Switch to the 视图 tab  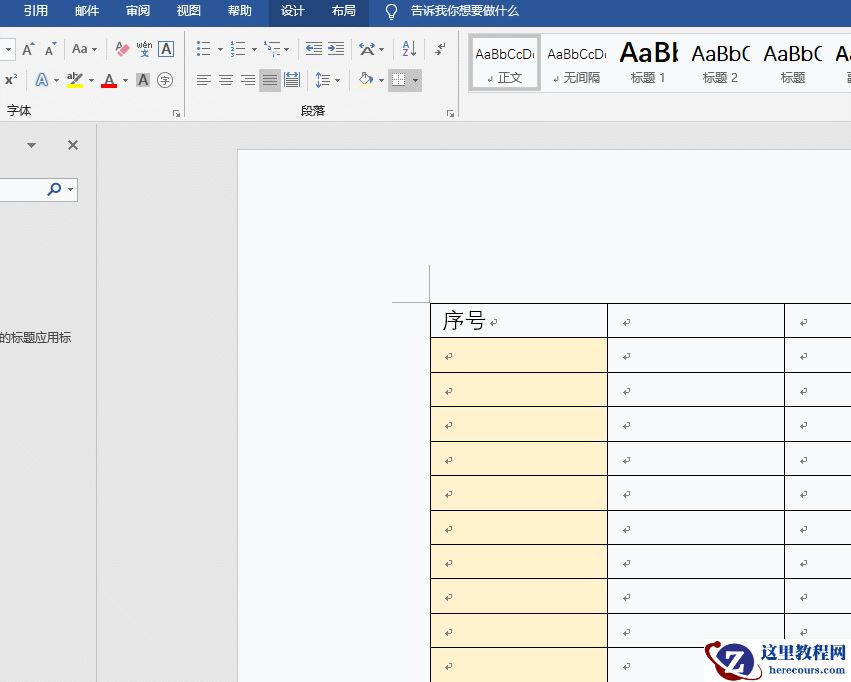[188, 11]
